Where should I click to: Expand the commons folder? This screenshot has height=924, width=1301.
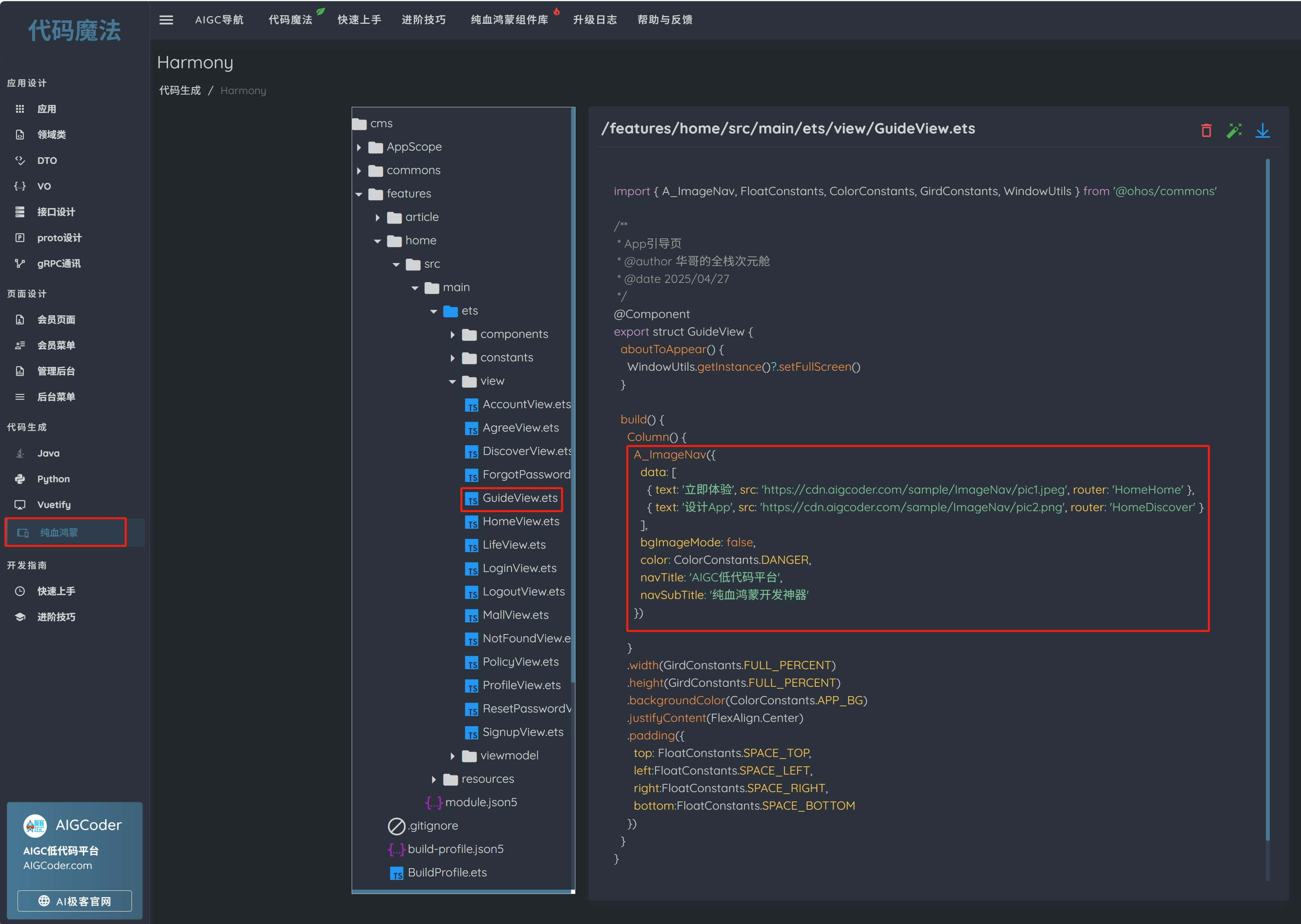tap(359, 171)
